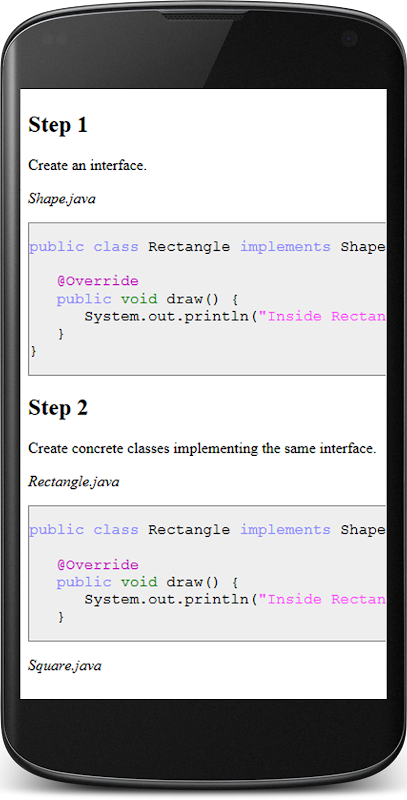The width and height of the screenshot is (407, 800).
Task: Click the 'Create concrete classes implementing' paragraph
Action: click(x=202, y=449)
